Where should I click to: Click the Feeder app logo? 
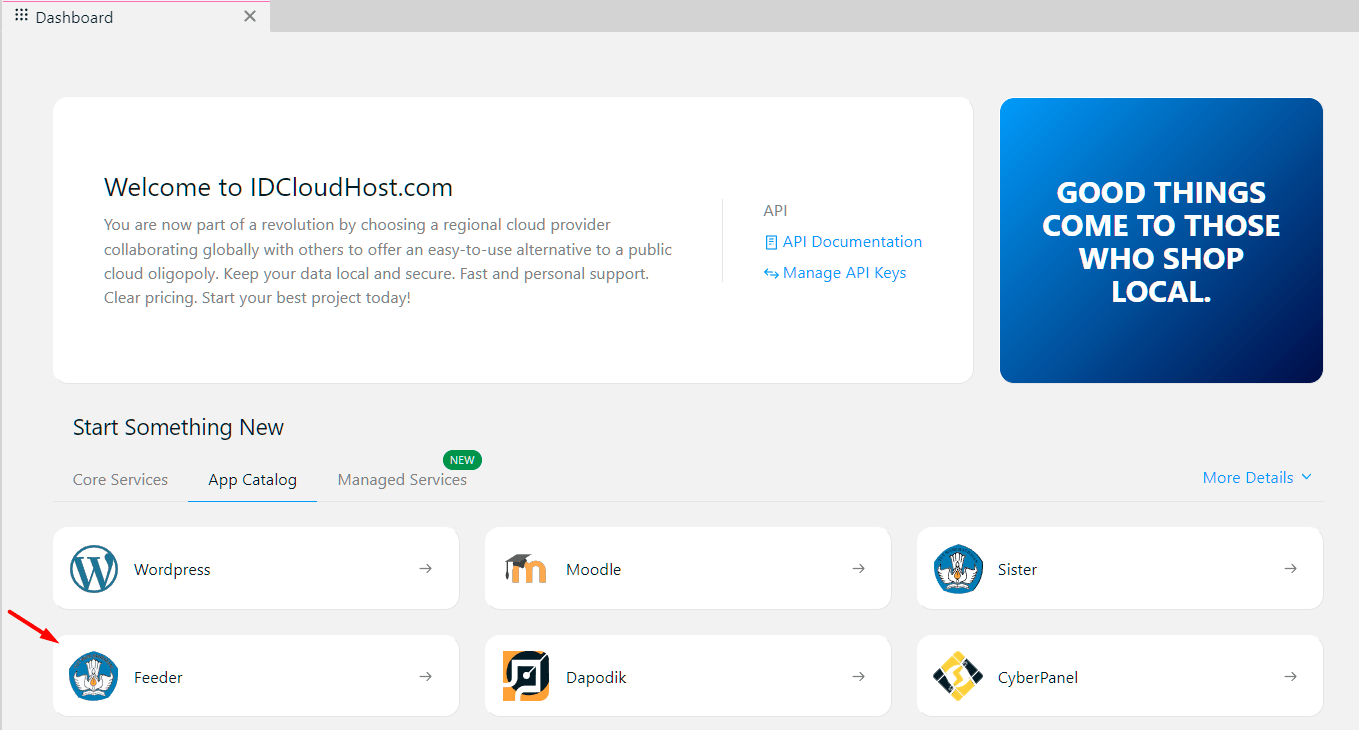click(x=94, y=677)
